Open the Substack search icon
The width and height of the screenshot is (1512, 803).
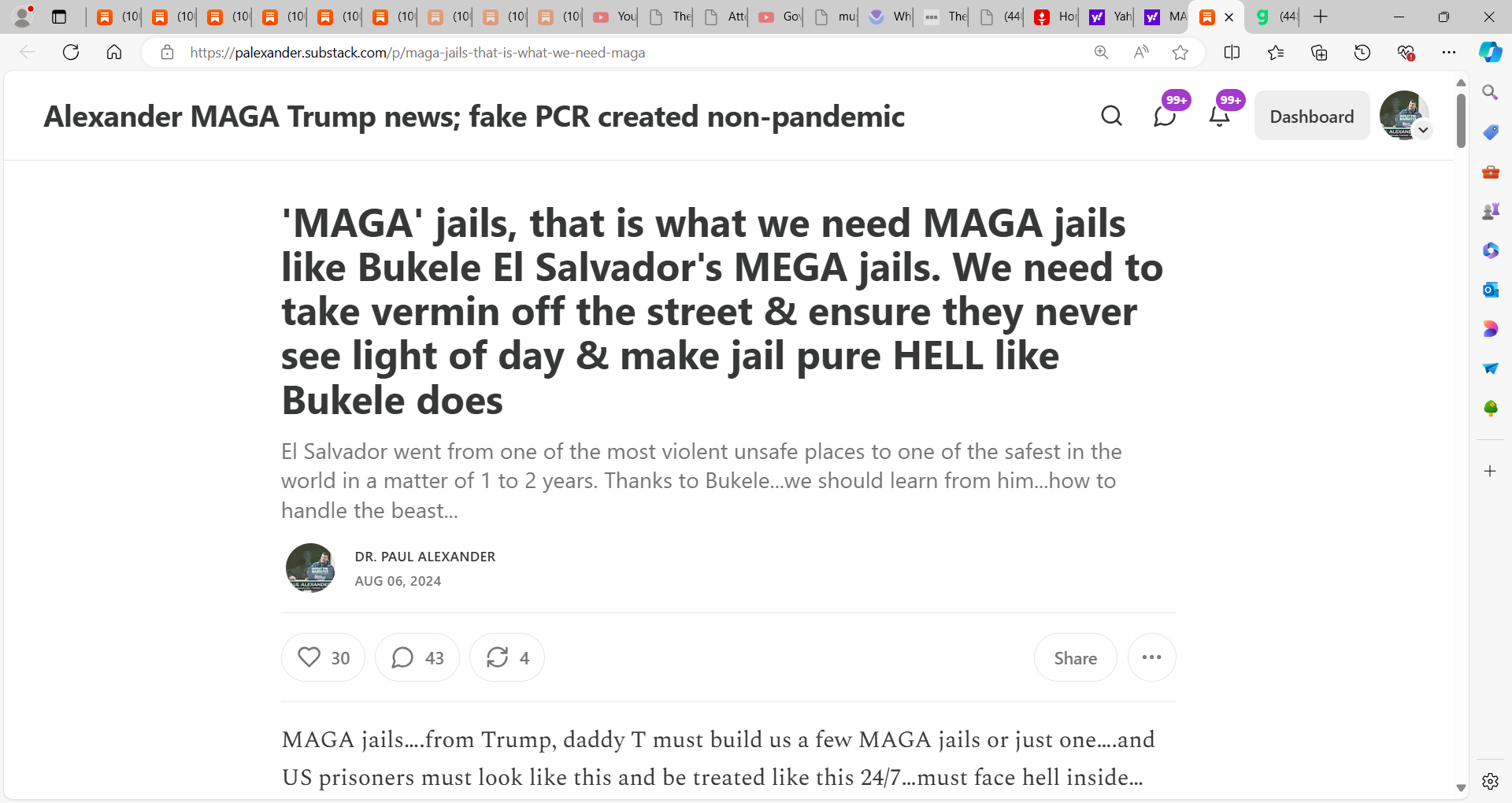tap(1111, 116)
